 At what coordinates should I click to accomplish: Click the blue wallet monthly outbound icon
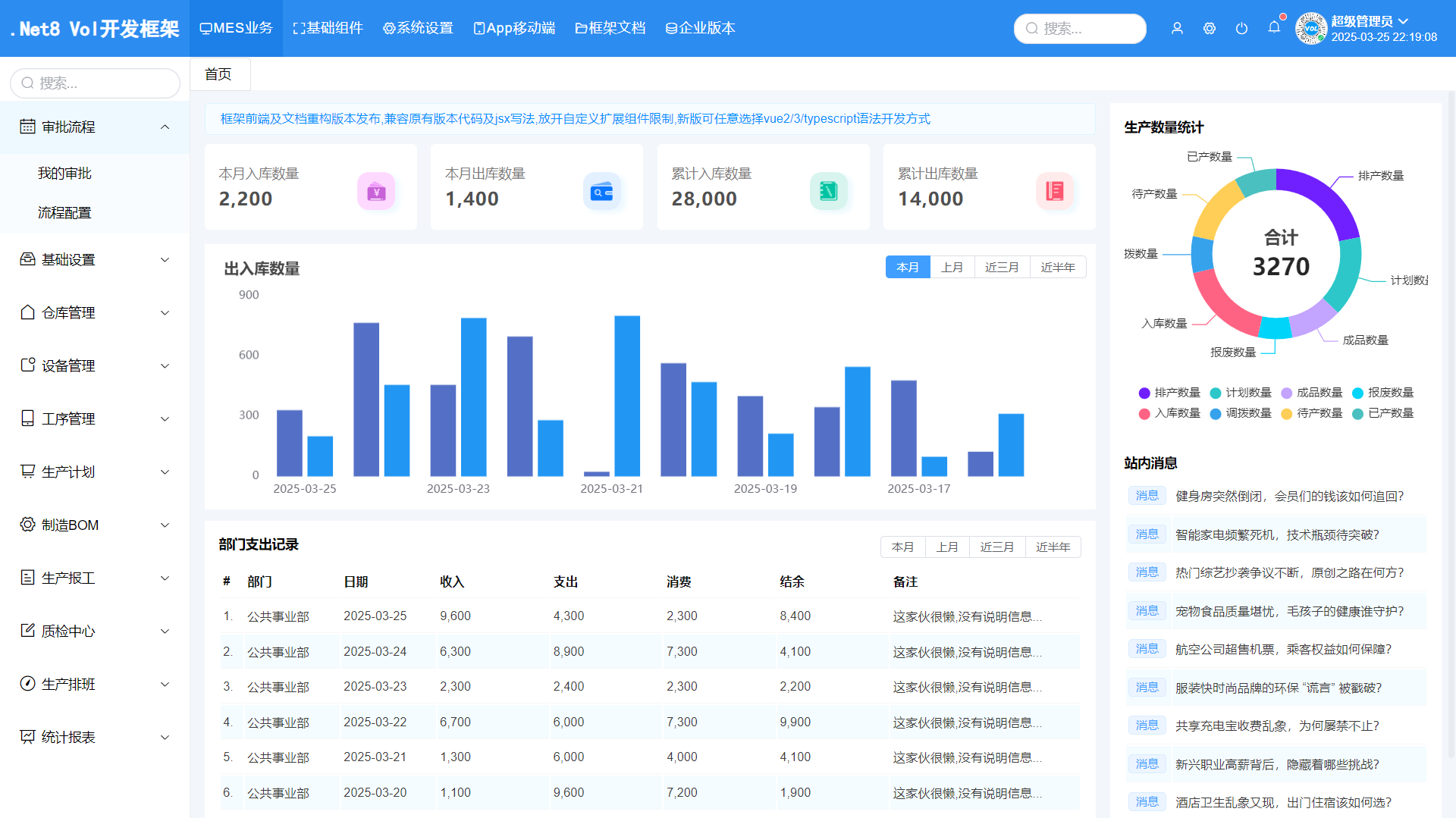point(602,191)
